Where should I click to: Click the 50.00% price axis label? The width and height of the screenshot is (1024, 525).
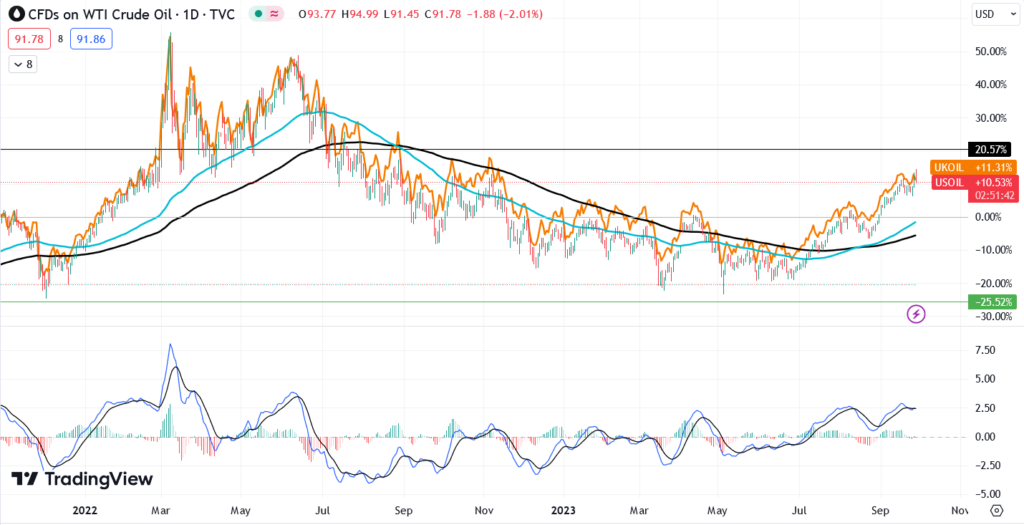(993, 51)
